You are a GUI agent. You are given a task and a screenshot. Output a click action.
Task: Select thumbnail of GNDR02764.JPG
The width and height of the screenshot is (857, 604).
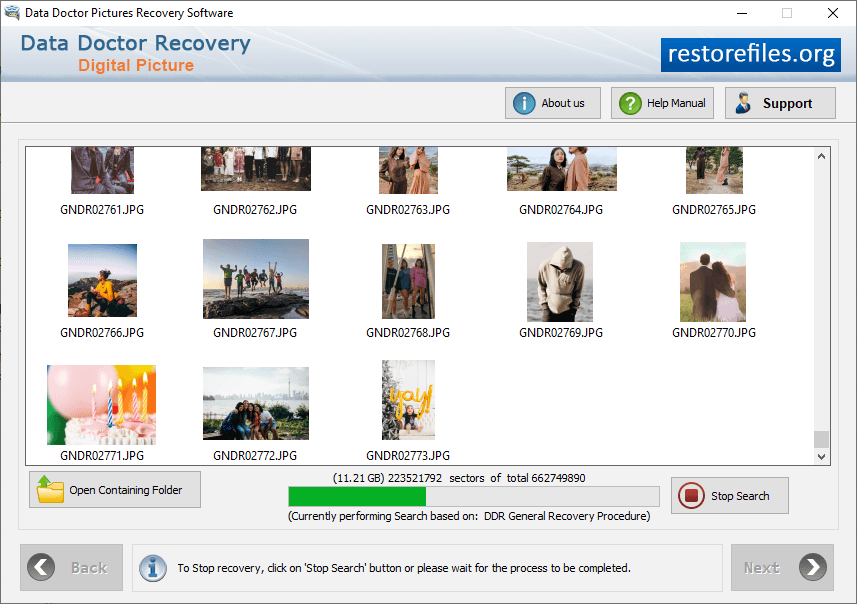coord(561,168)
